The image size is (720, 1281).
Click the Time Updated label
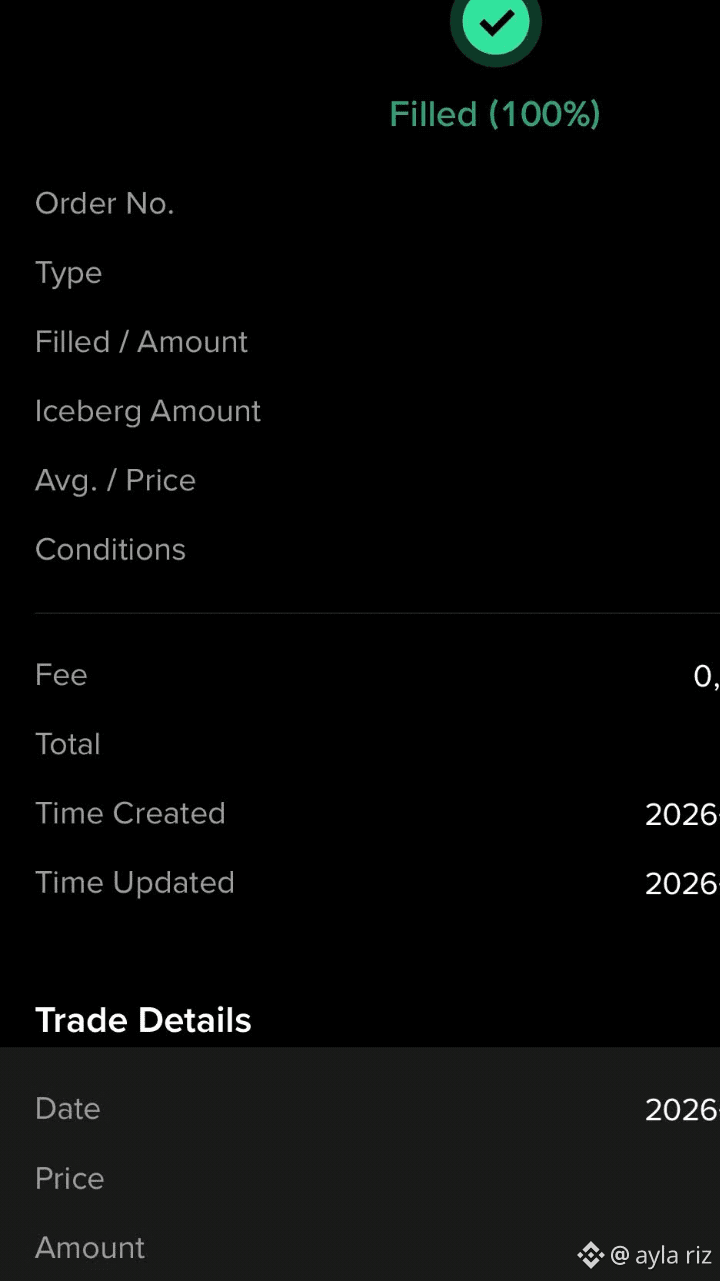point(135,883)
